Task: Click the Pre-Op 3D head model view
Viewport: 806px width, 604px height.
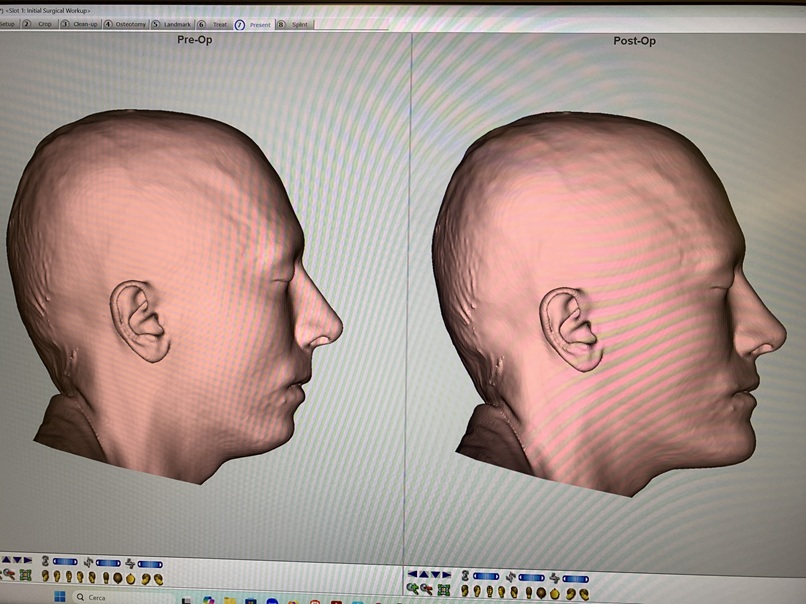Action: click(175, 298)
